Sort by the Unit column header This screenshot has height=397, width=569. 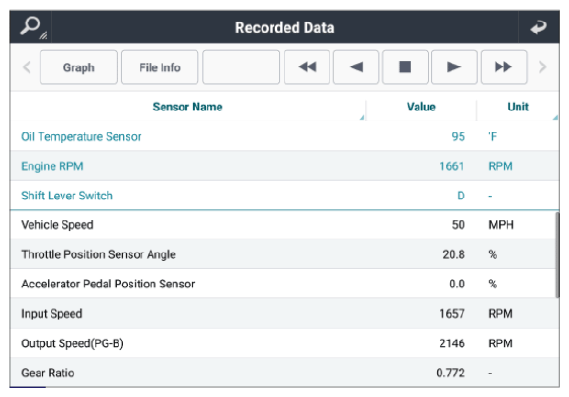coord(518,107)
